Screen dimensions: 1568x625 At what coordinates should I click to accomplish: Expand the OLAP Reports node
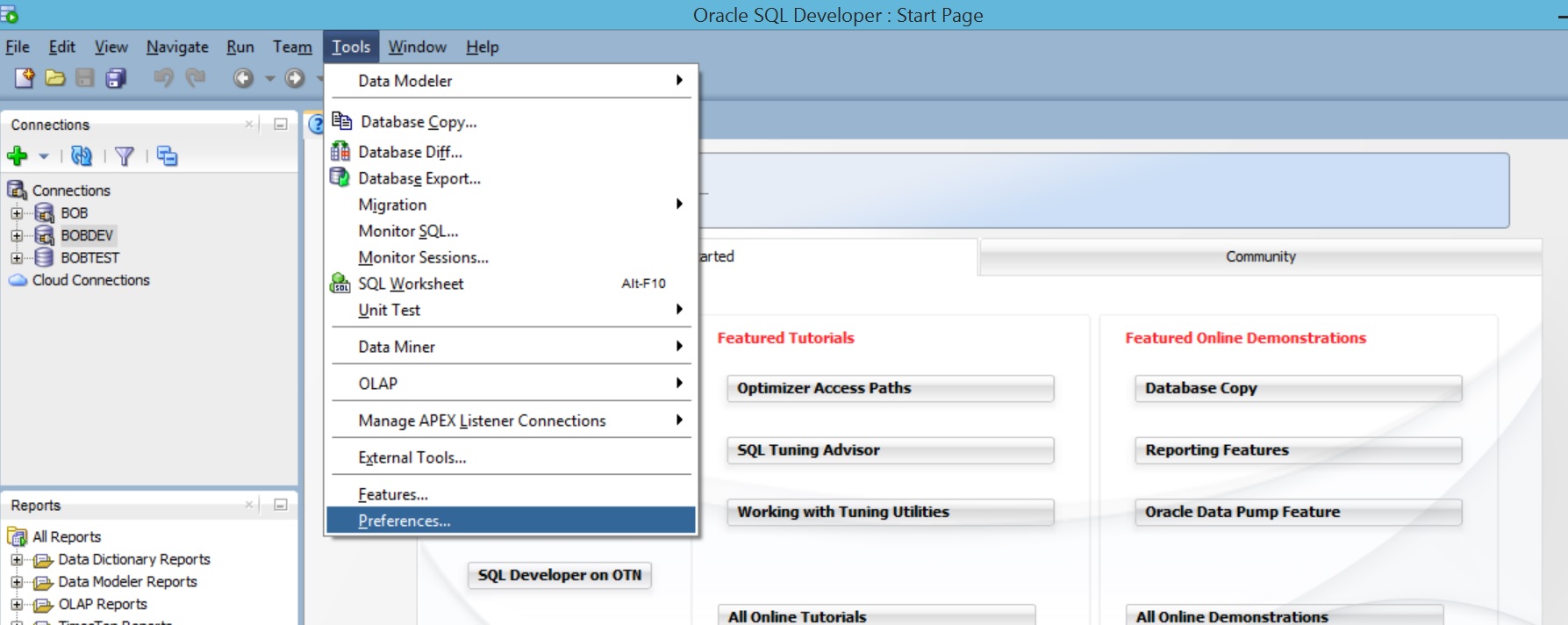[x=17, y=604]
